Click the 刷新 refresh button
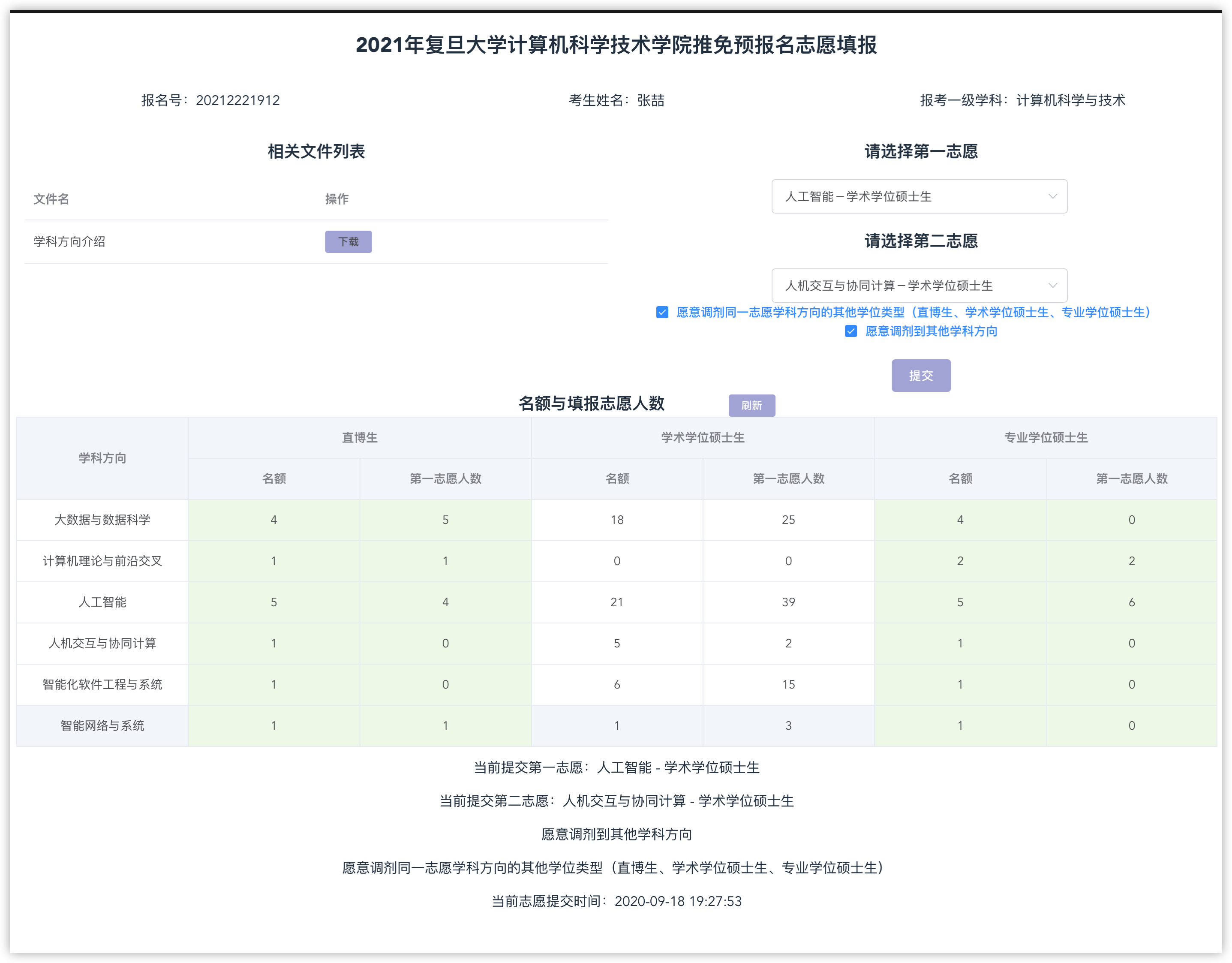Viewport: 1232px width, 963px height. click(x=751, y=405)
